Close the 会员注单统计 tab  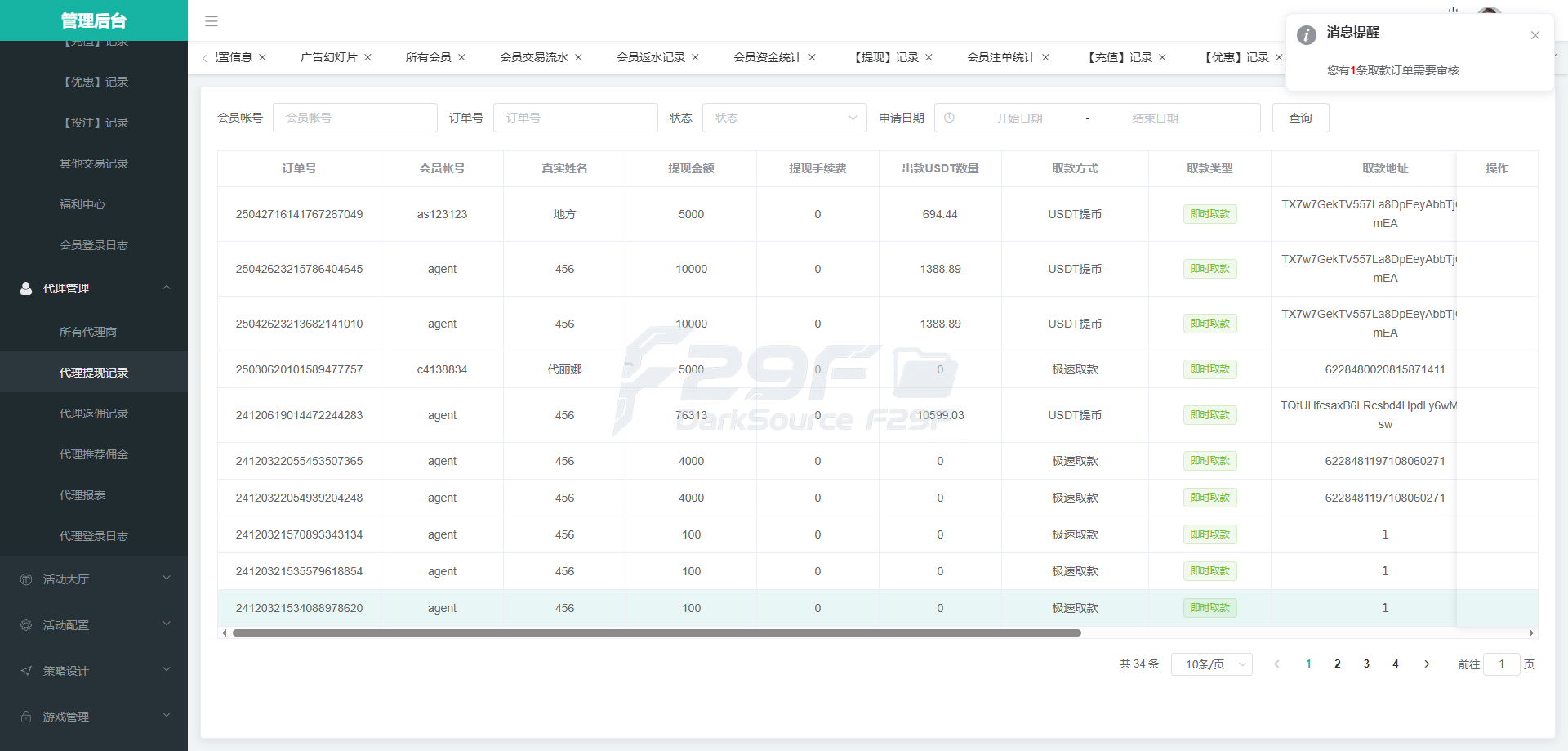click(1045, 57)
